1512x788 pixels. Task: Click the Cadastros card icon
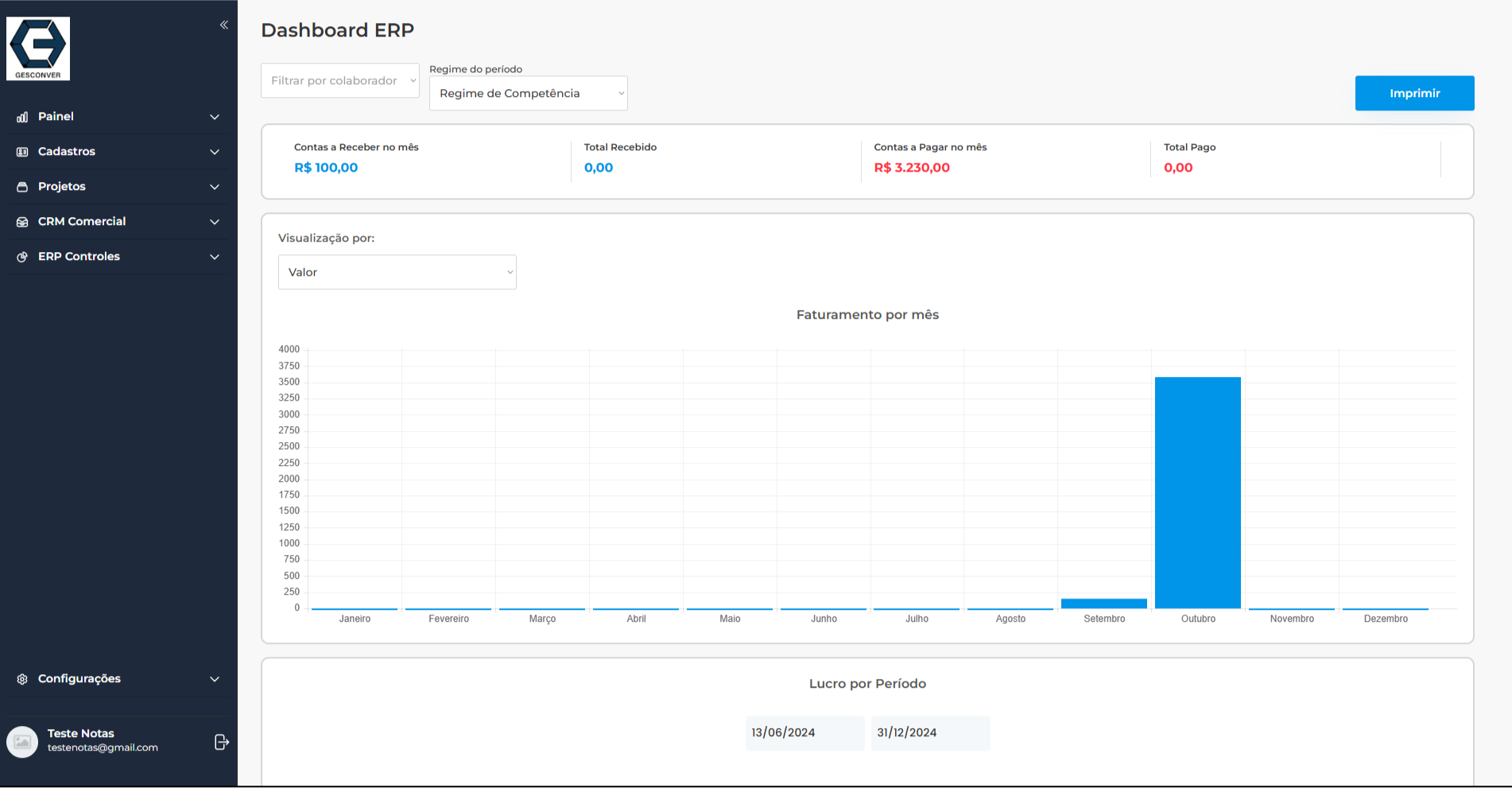22,152
